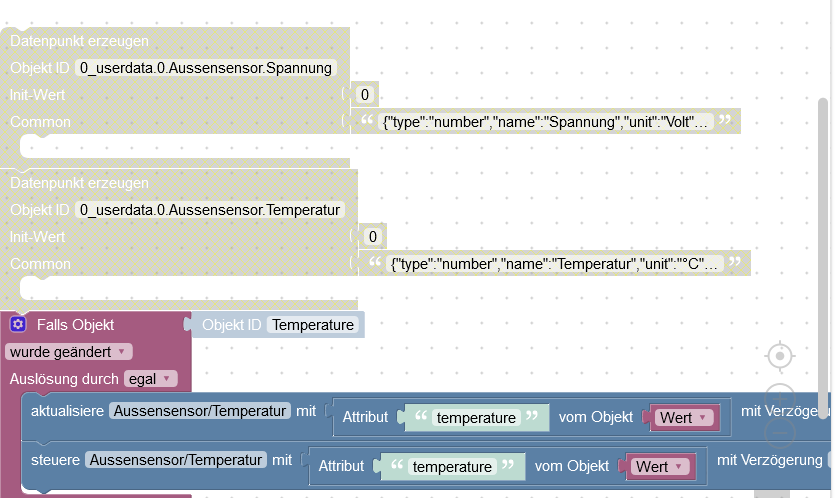Center the workspace with the crosshair icon

780,356
